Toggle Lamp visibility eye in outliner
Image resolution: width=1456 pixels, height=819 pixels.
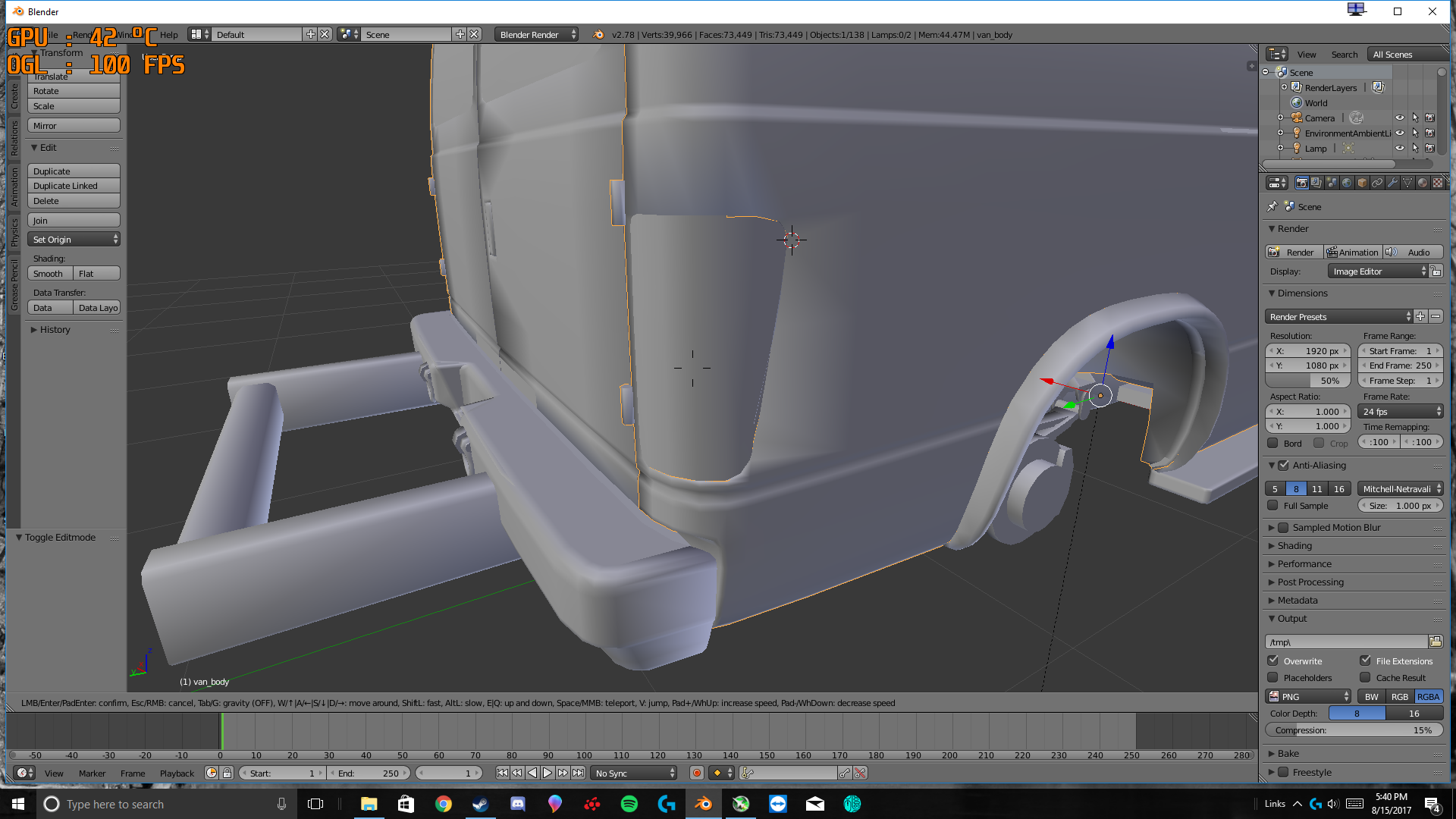click(x=1400, y=148)
